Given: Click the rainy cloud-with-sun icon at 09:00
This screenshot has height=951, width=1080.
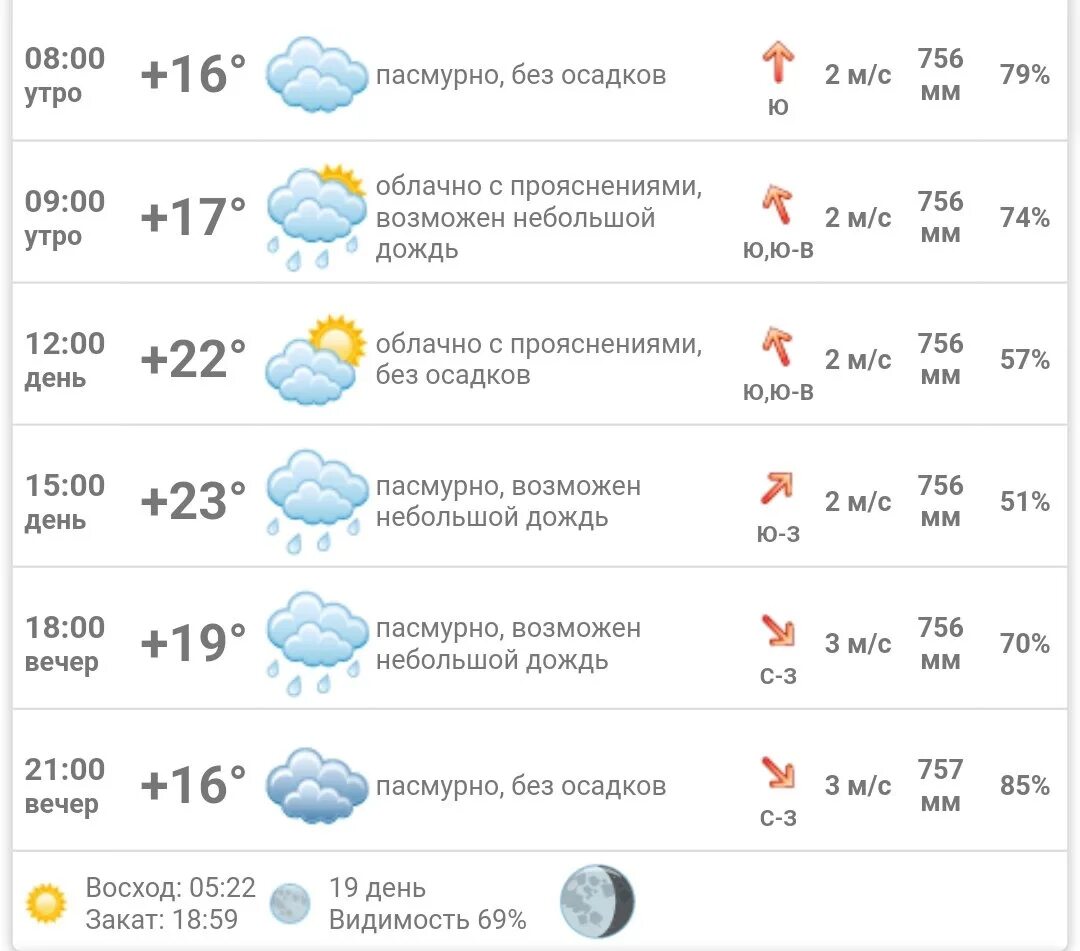Looking at the screenshot, I should tap(315, 218).
